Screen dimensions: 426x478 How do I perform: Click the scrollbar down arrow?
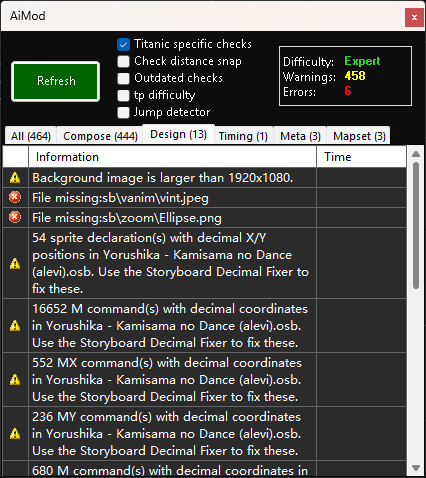point(416,468)
